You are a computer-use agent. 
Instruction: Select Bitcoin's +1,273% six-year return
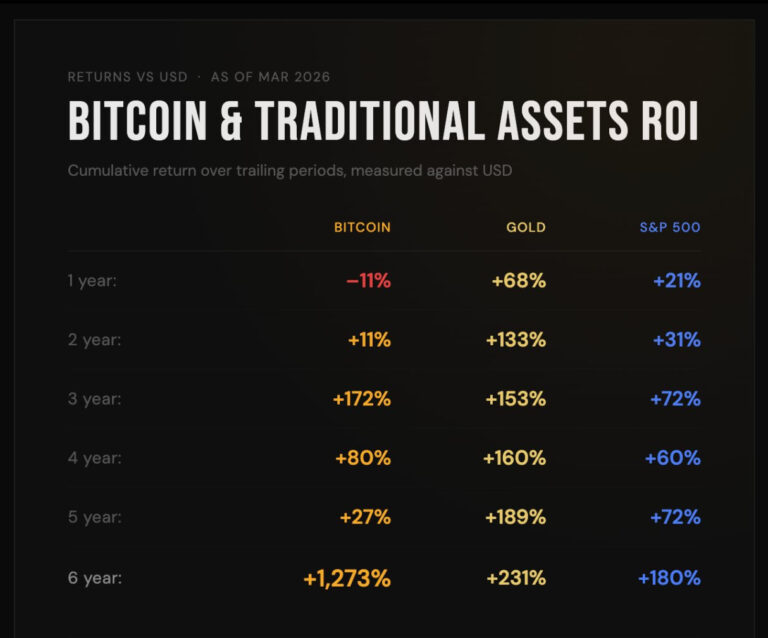coord(347,577)
